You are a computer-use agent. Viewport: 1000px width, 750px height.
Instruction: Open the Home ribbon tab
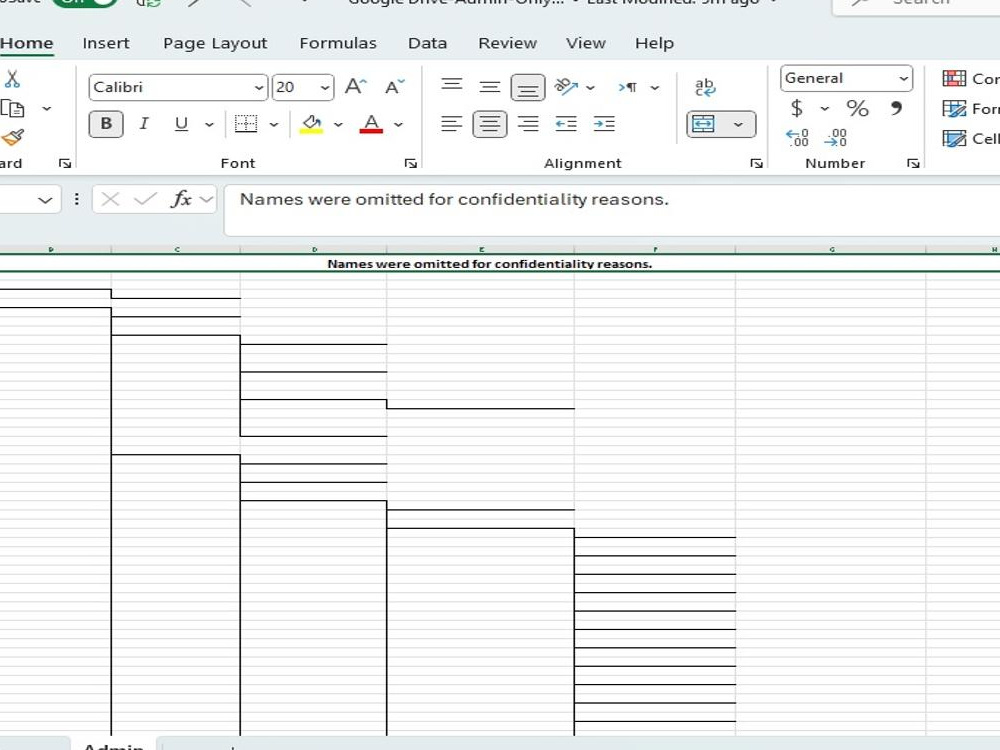26,43
